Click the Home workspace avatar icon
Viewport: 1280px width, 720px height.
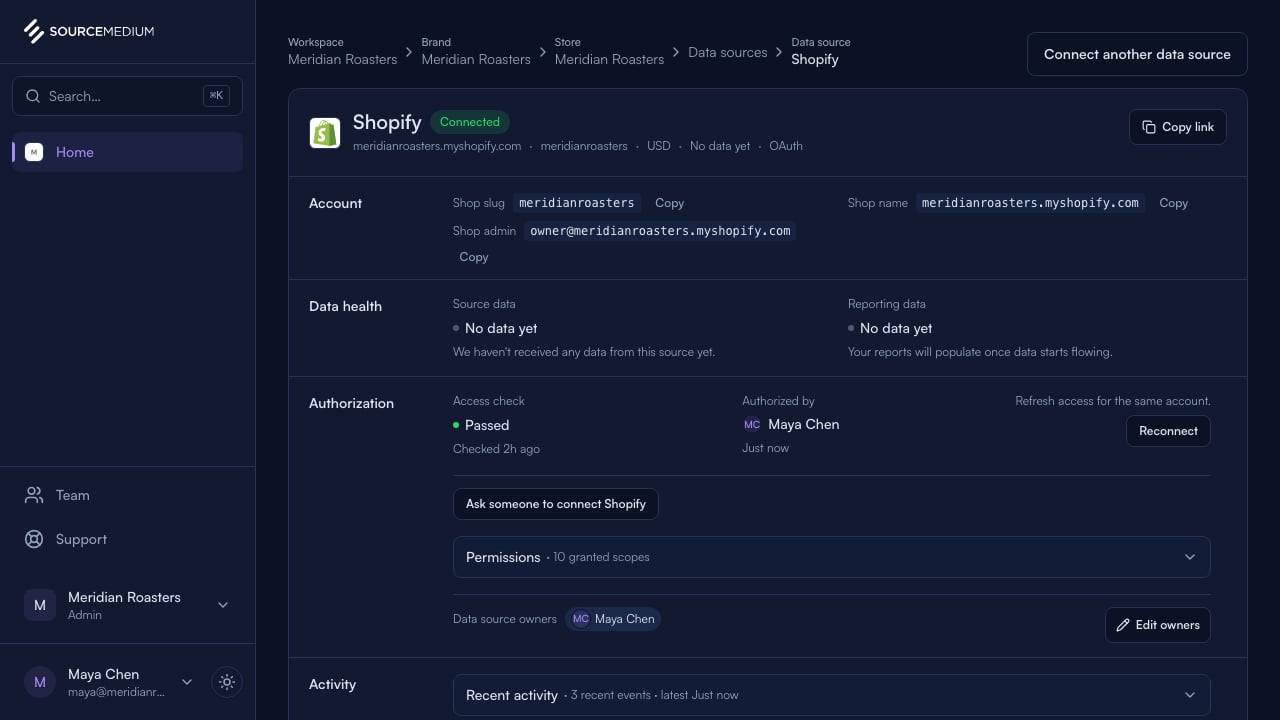[34, 152]
